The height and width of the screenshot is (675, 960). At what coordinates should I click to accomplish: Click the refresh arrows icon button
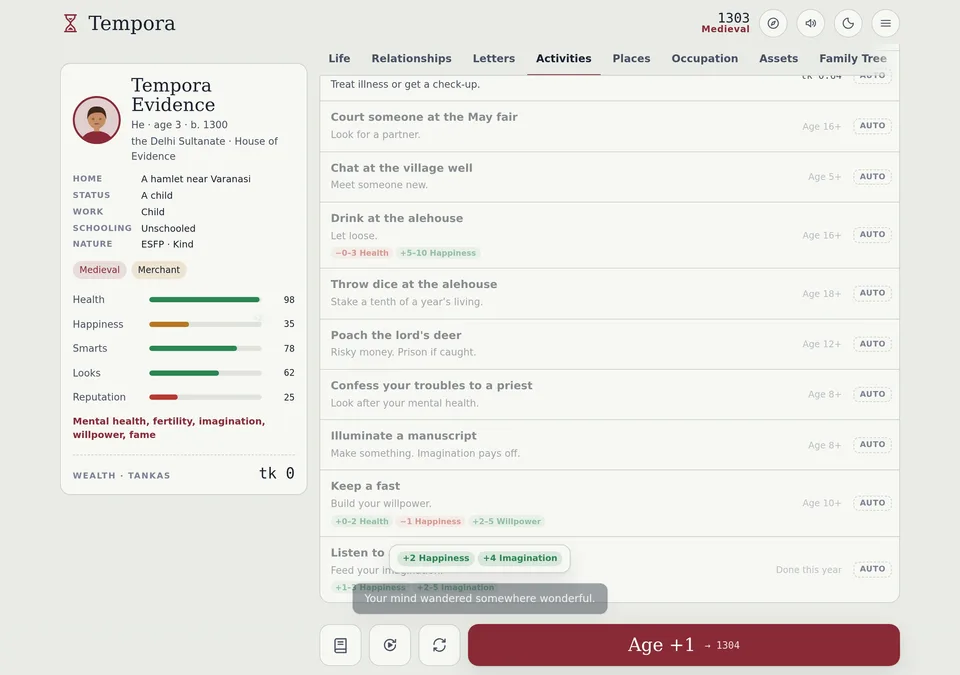(440, 645)
